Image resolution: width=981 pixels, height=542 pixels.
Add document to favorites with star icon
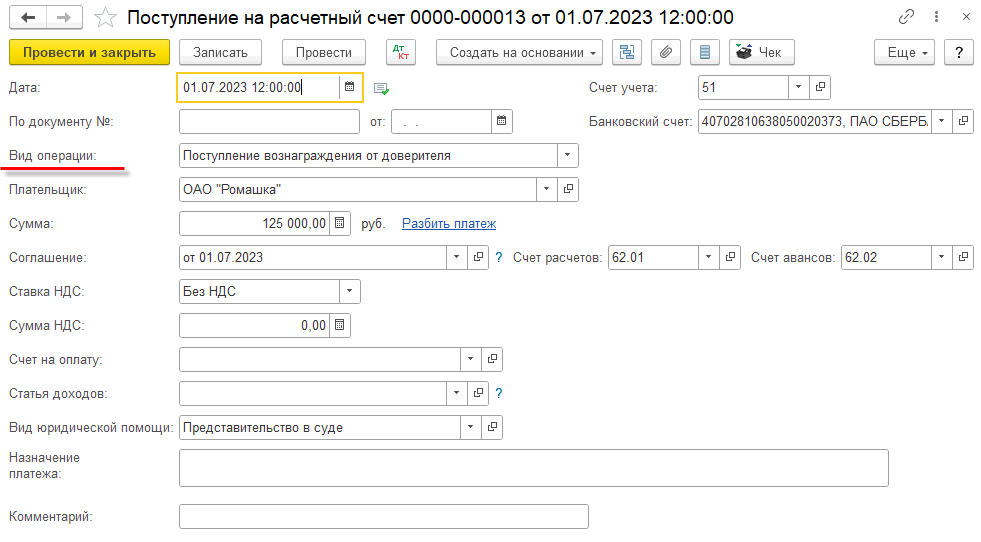pyautogui.click(x=106, y=17)
